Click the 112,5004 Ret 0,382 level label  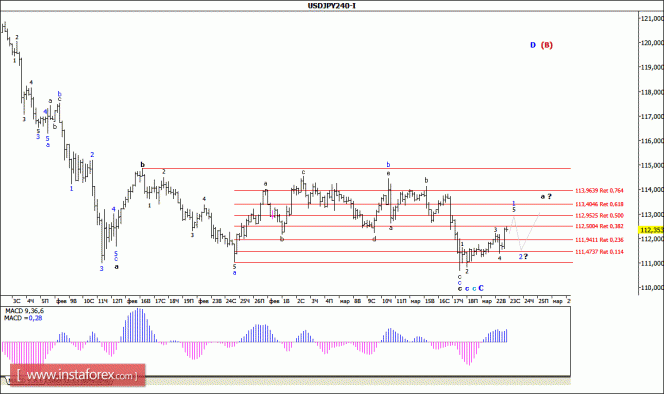(x=599, y=227)
